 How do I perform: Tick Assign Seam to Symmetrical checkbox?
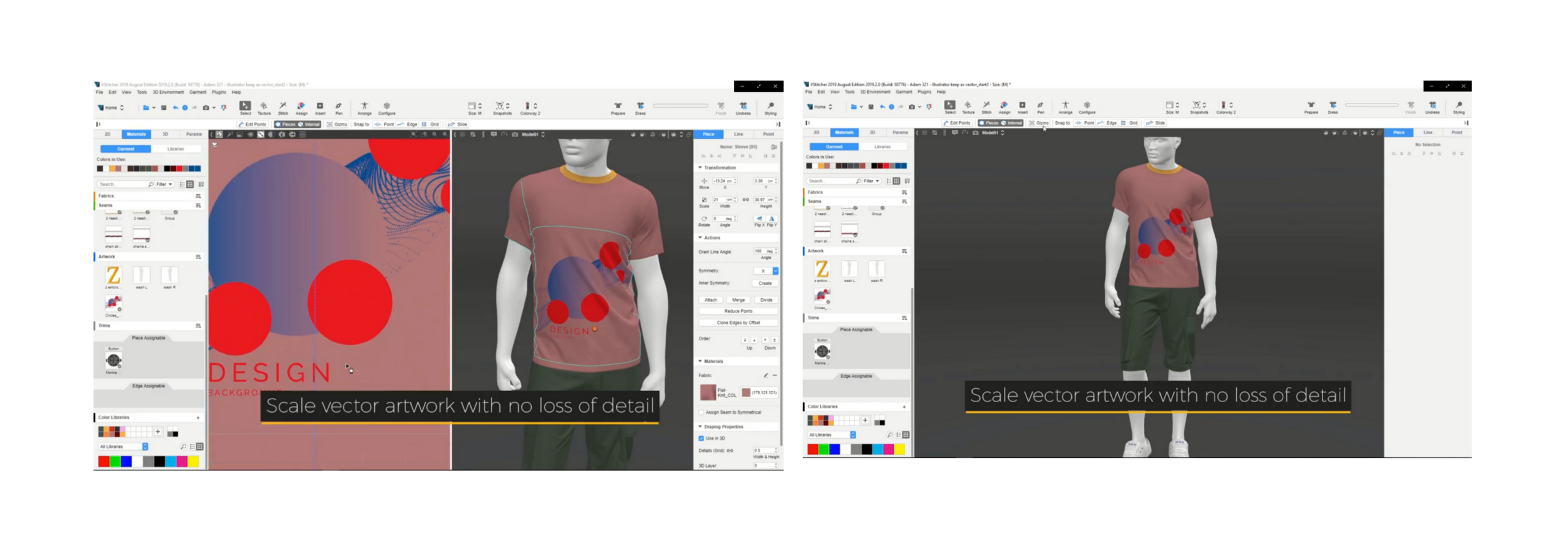pos(701,412)
